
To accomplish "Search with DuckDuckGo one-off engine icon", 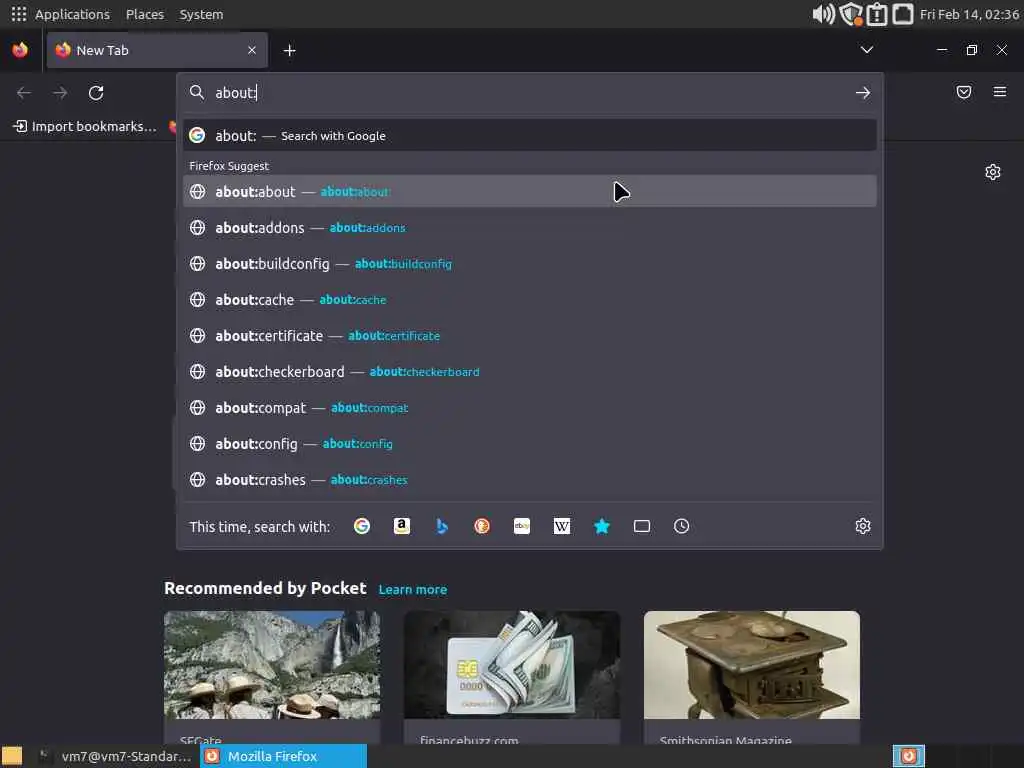I will click(482, 526).
